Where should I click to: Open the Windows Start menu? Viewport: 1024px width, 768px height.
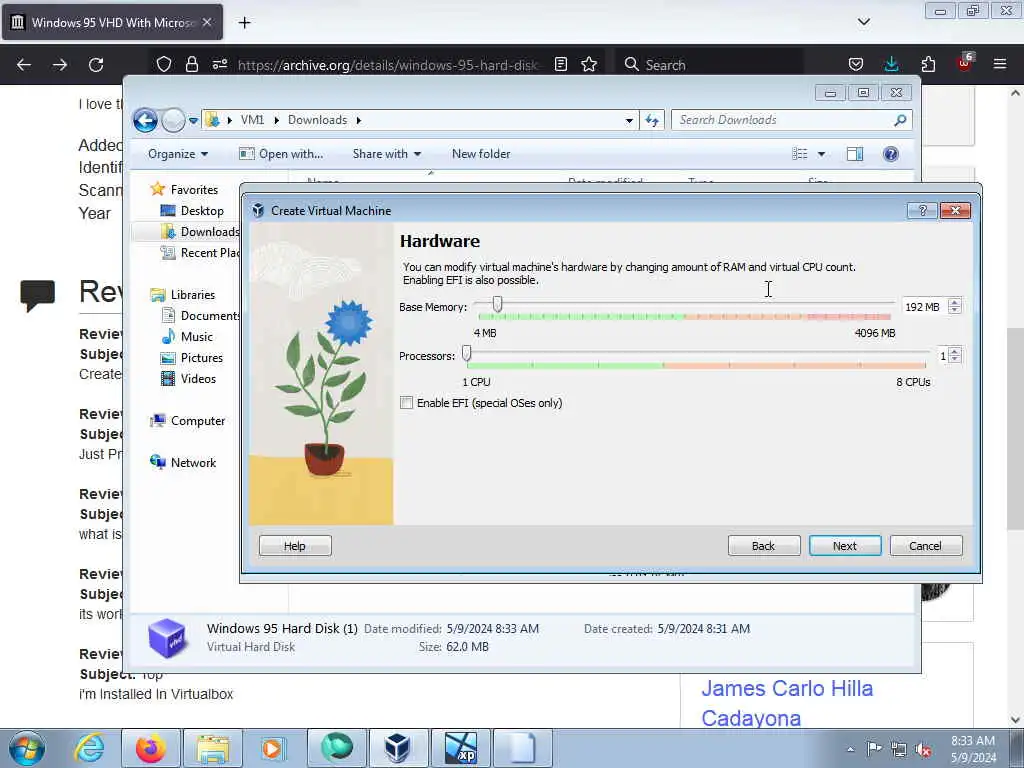[x=27, y=748]
